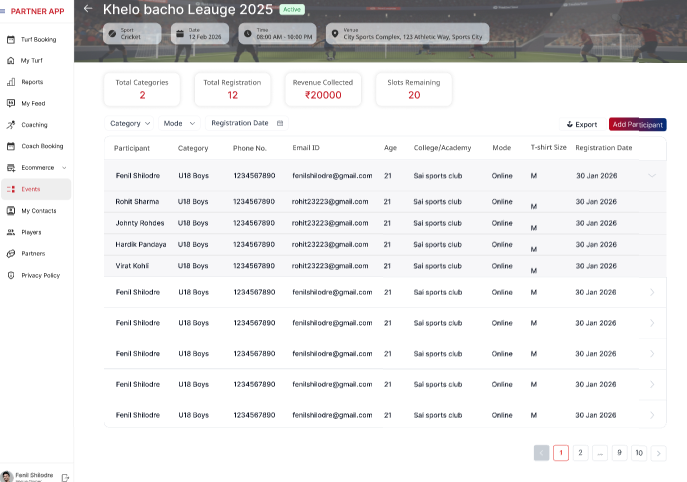Click the My Turf home icon
This screenshot has height=482, width=687.
(11, 60)
